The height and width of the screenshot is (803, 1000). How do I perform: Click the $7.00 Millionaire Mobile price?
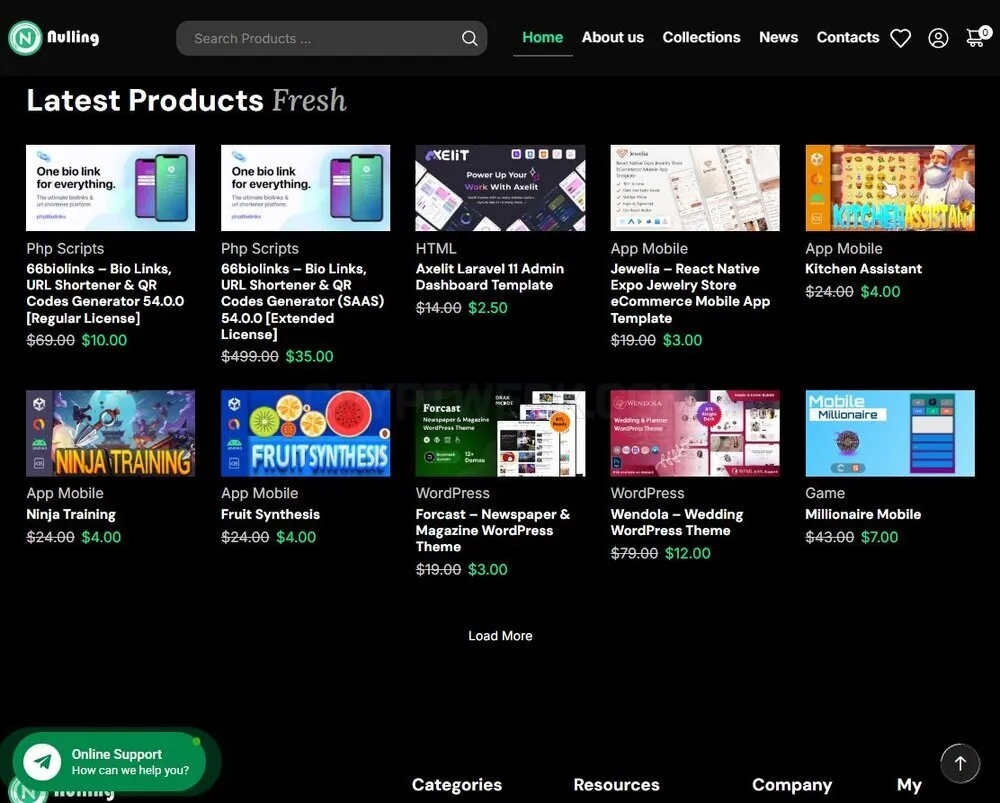(879, 537)
